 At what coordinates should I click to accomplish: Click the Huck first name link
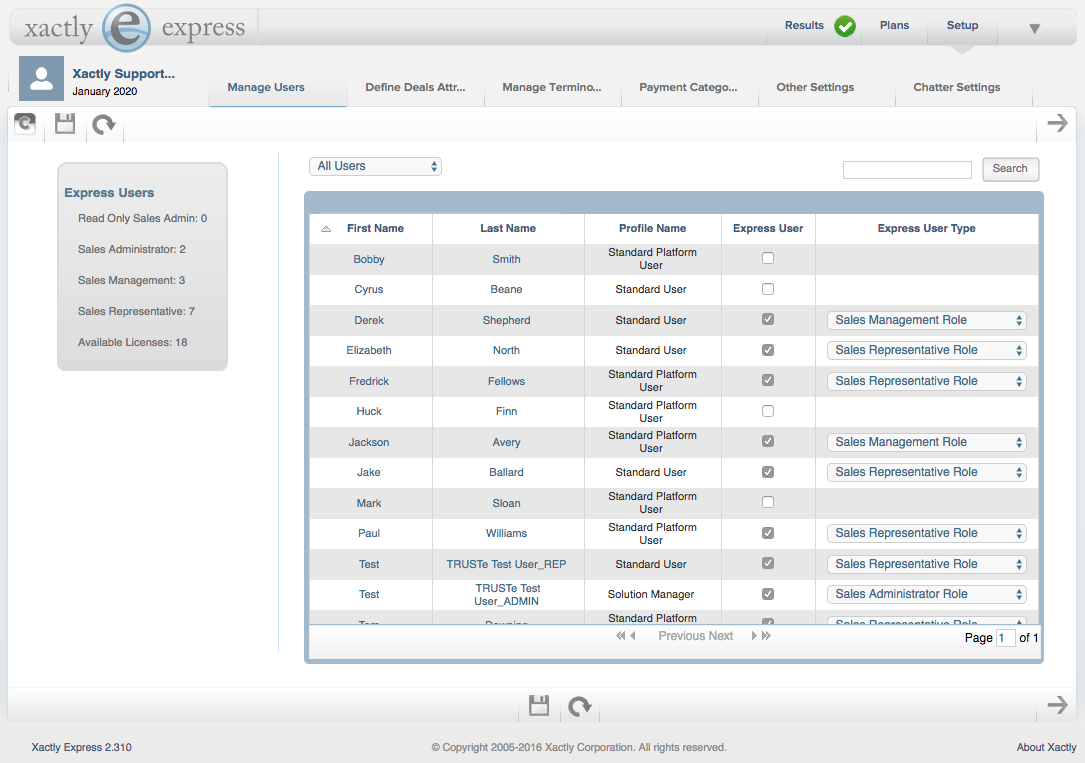tap(369, 412)
